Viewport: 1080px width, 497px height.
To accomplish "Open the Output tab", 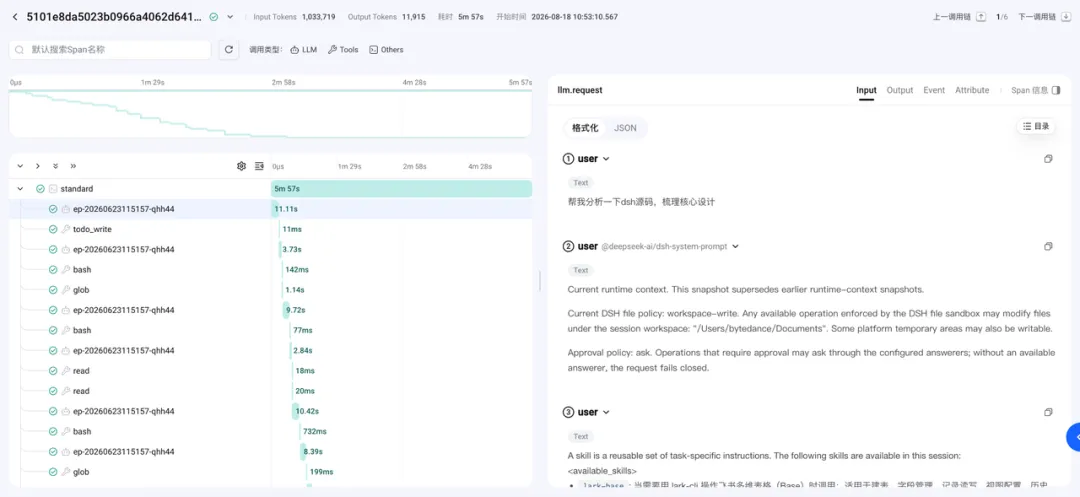I will click(900, 90).
